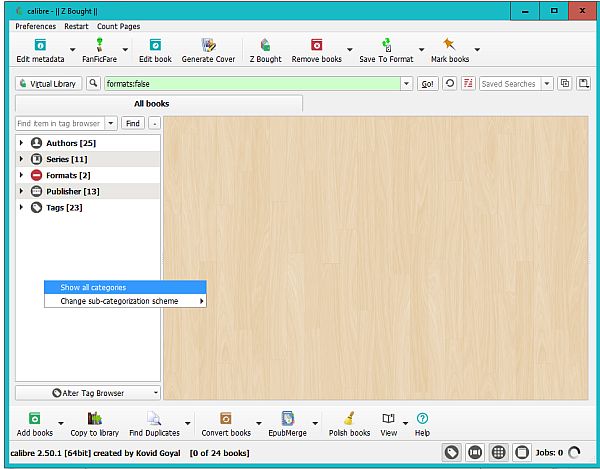Viewport: 600px width, 469px height.
Task: Launch the FanFicFare plugin
Action: (99, 50)
